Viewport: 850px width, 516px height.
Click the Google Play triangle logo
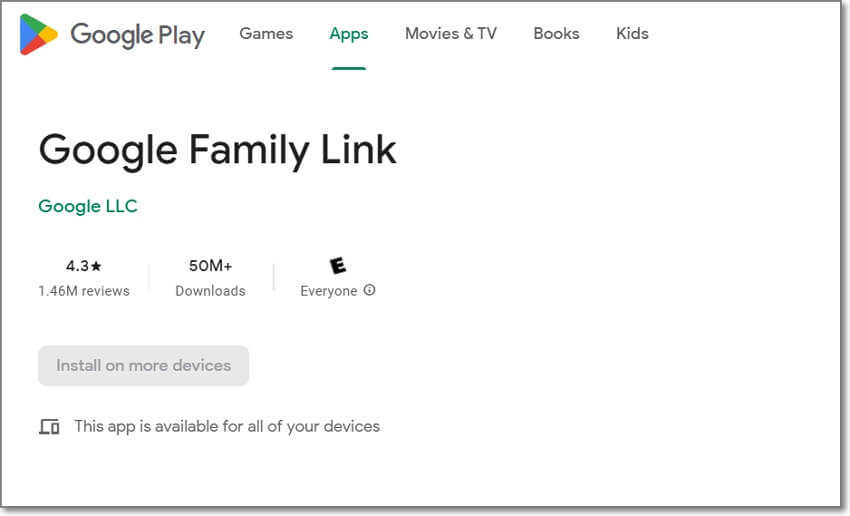(x=38, y=34)
